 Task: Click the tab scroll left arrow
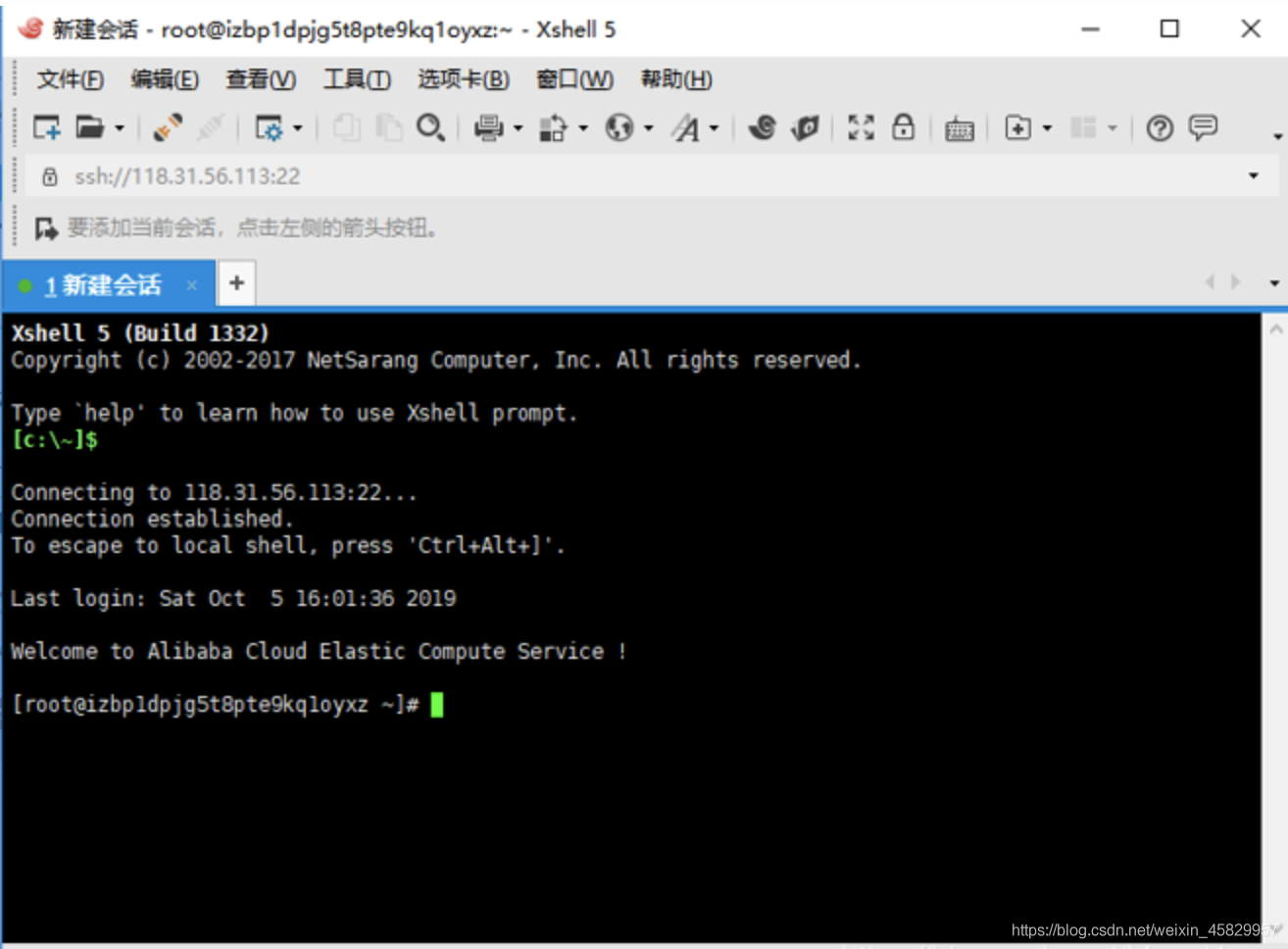pos(1210,282)
